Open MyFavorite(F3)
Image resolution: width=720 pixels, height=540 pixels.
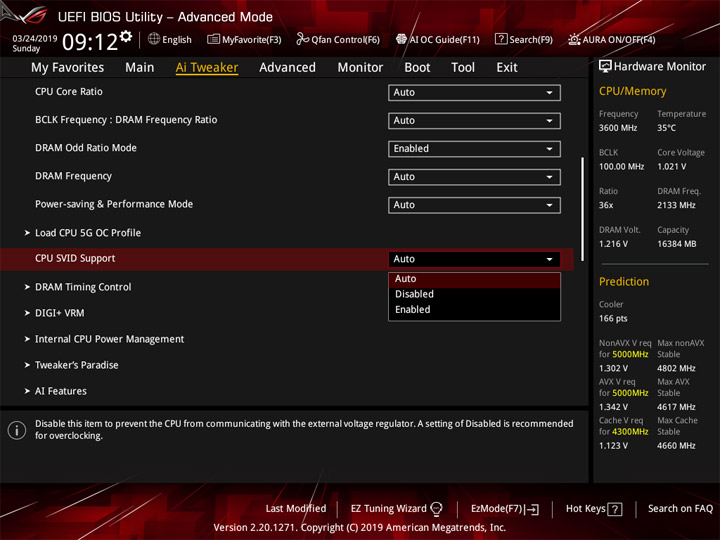click(244, 39)
